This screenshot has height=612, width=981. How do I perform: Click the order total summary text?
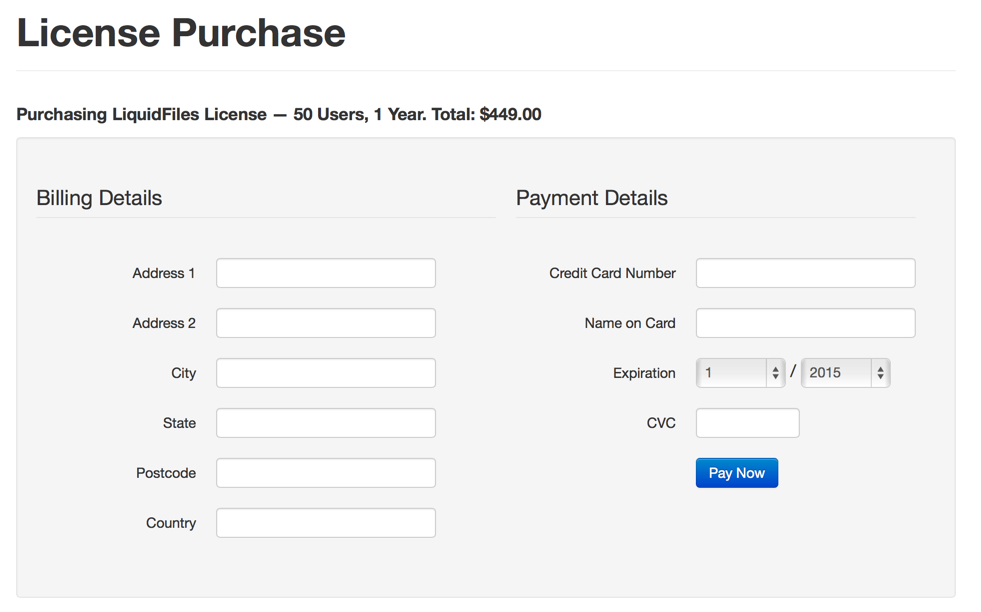(x=277, y=114)
